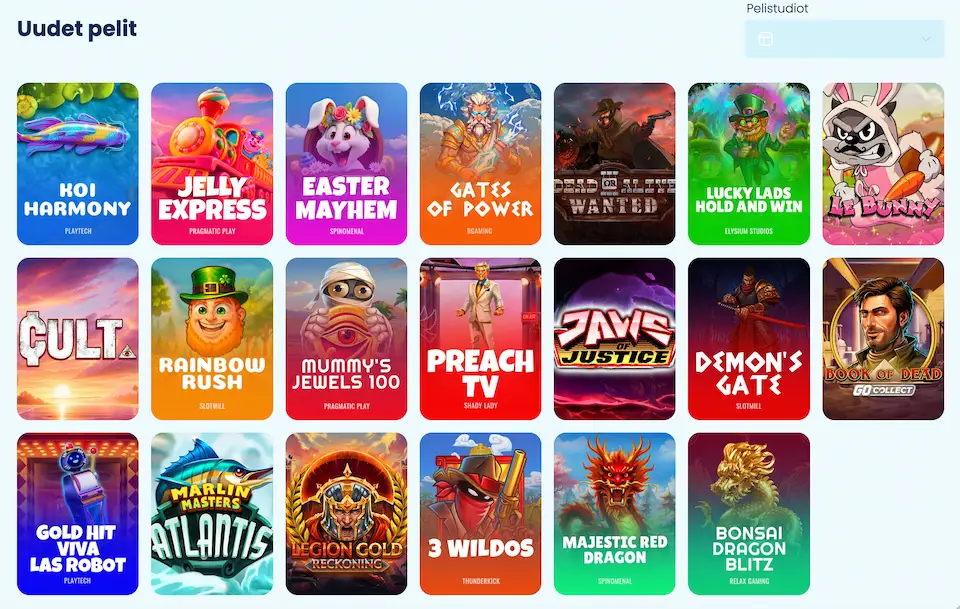
Task: Open the Pelistudiot dropdown
Action: pos(844,39)
